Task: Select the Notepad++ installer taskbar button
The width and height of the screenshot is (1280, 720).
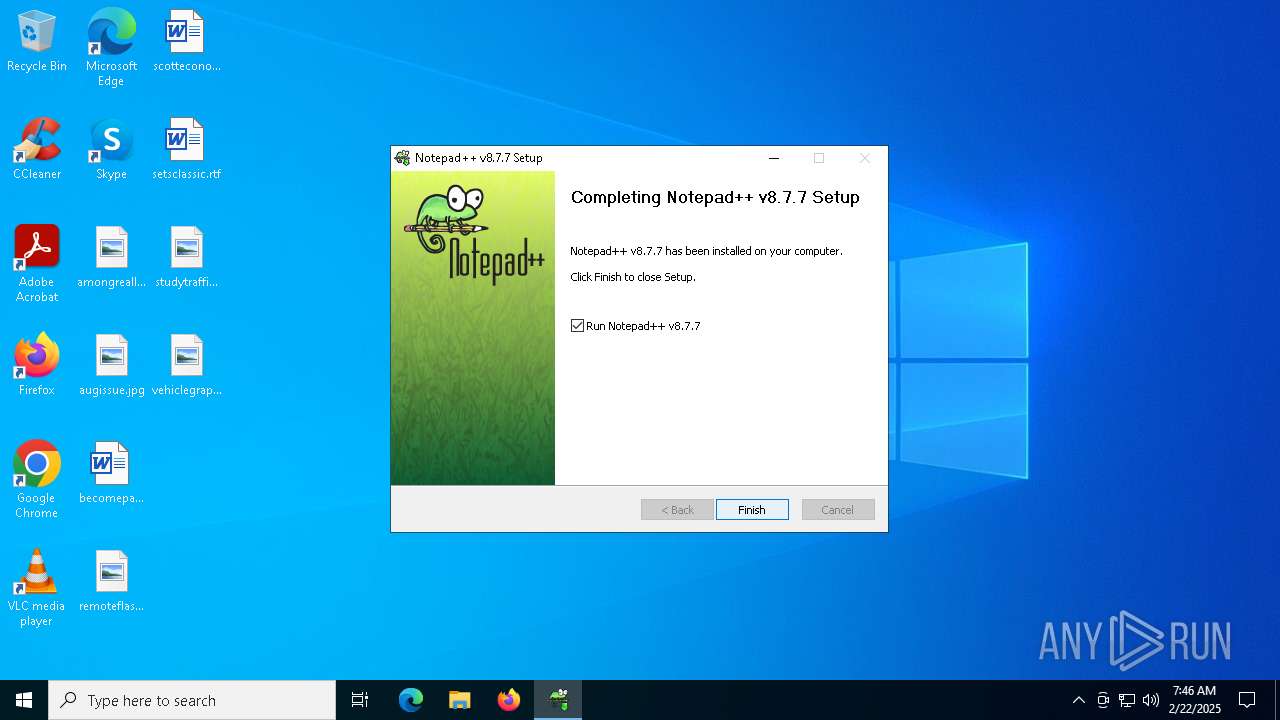Action: point(558,700)
